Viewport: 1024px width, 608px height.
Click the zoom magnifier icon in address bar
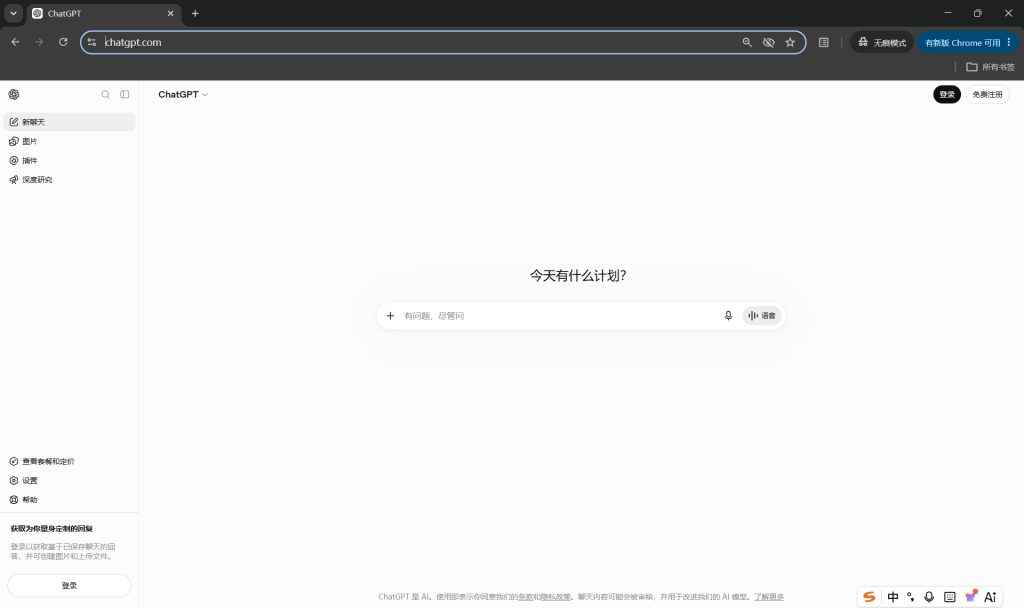click(747, 42)
